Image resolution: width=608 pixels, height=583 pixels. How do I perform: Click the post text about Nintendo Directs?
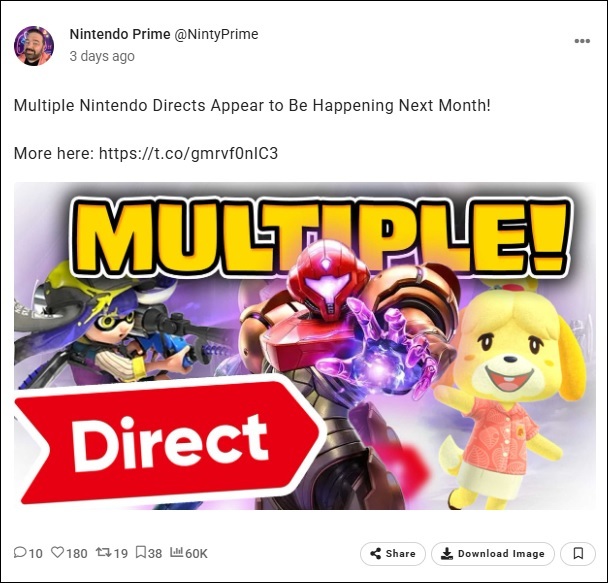click(252, 105)
